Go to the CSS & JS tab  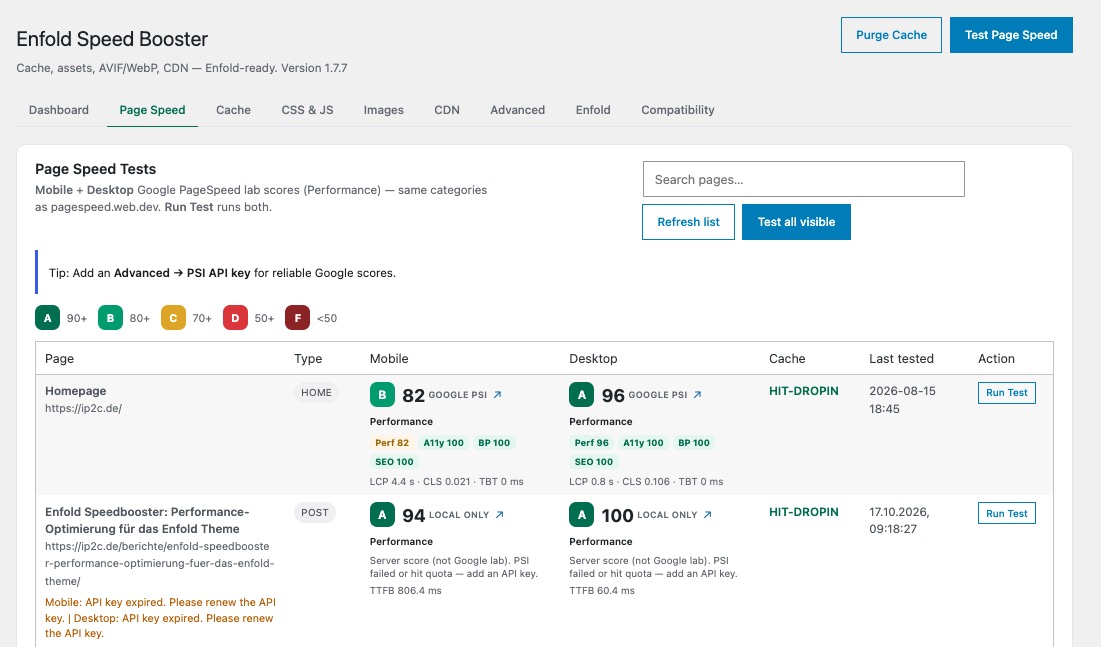point(308,110)
